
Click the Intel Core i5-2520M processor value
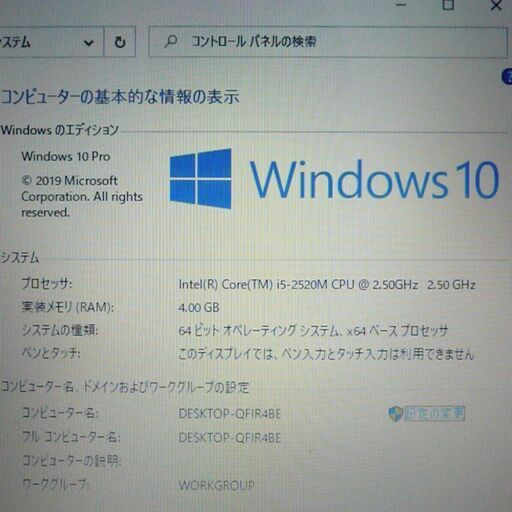327,284
